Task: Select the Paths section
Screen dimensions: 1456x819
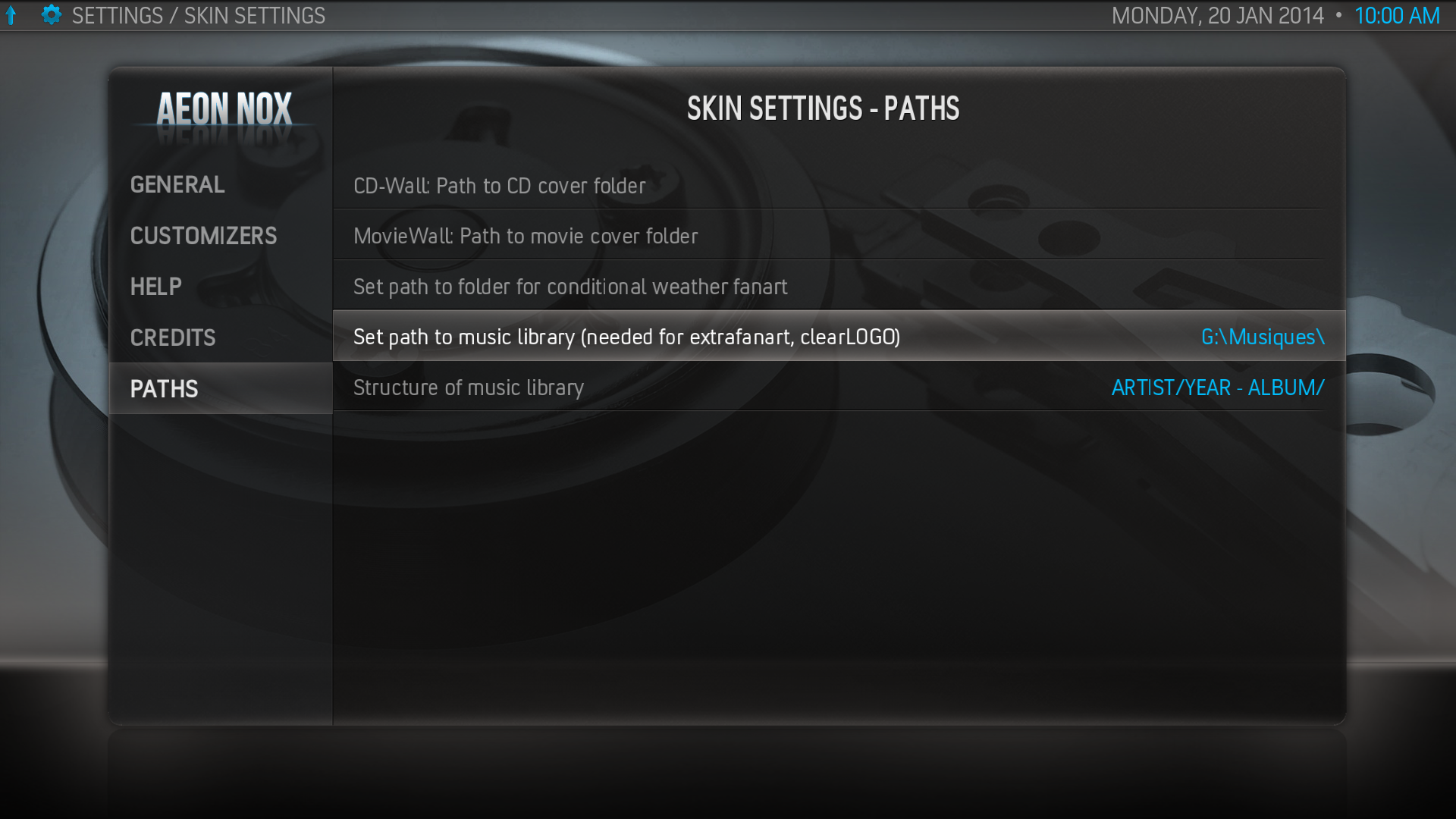Action: pyautogui.click(x=164, y=389)
